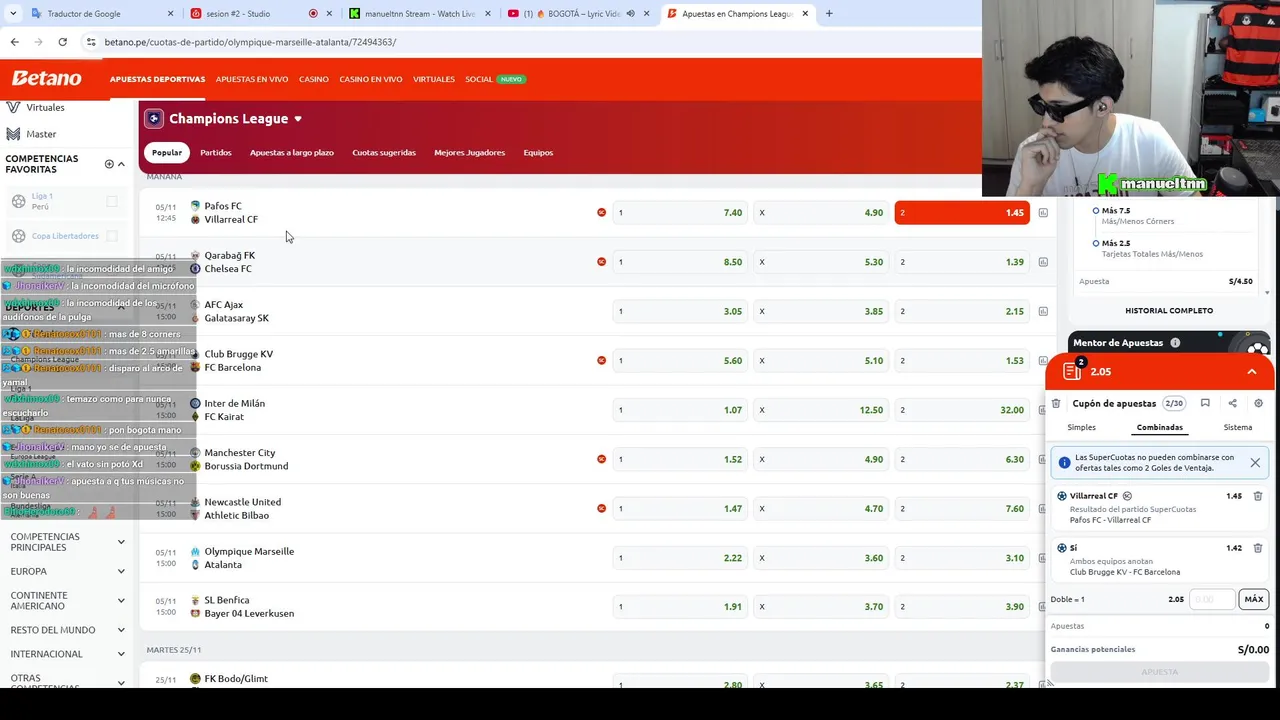
Task: Save bet slip with bookmark icon
Action: pos(1205,403)
